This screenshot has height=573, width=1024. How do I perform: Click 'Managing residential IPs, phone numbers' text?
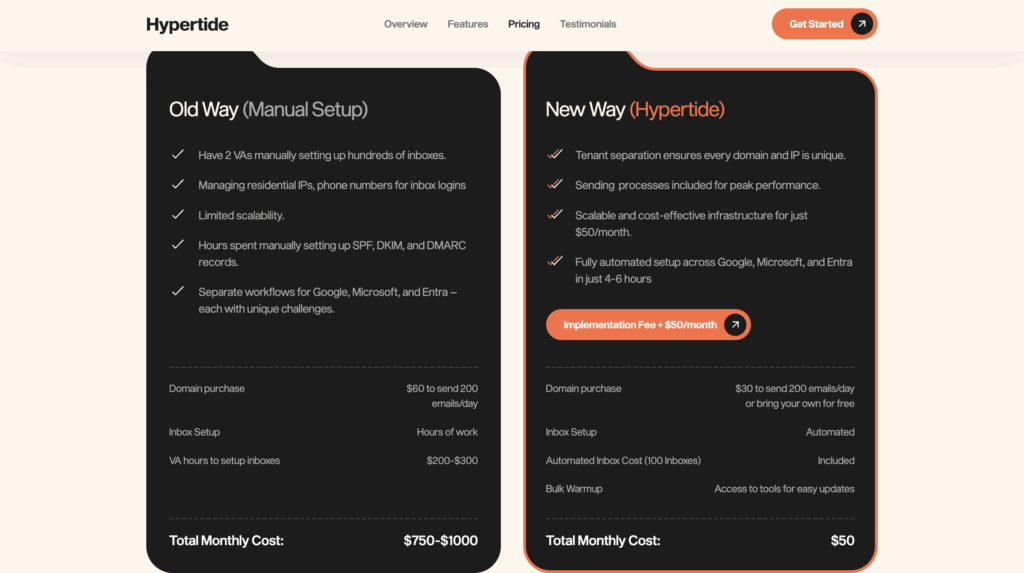[x=332, y=185]
